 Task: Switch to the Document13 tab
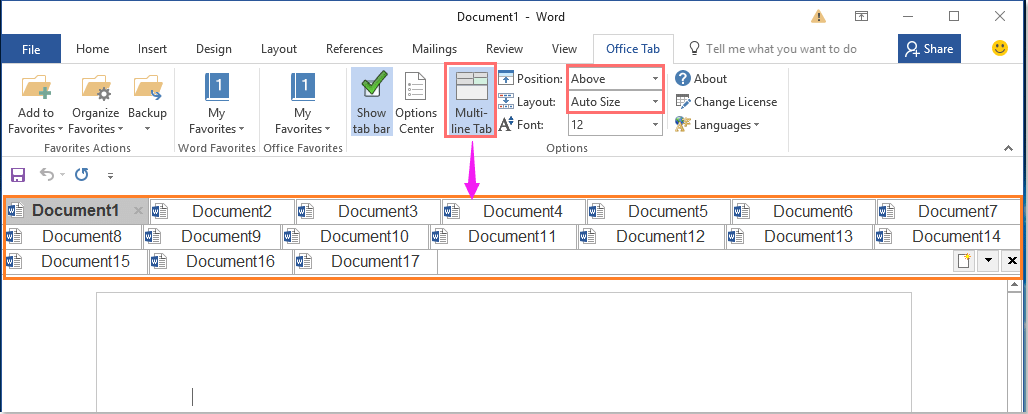pos(799,236)
